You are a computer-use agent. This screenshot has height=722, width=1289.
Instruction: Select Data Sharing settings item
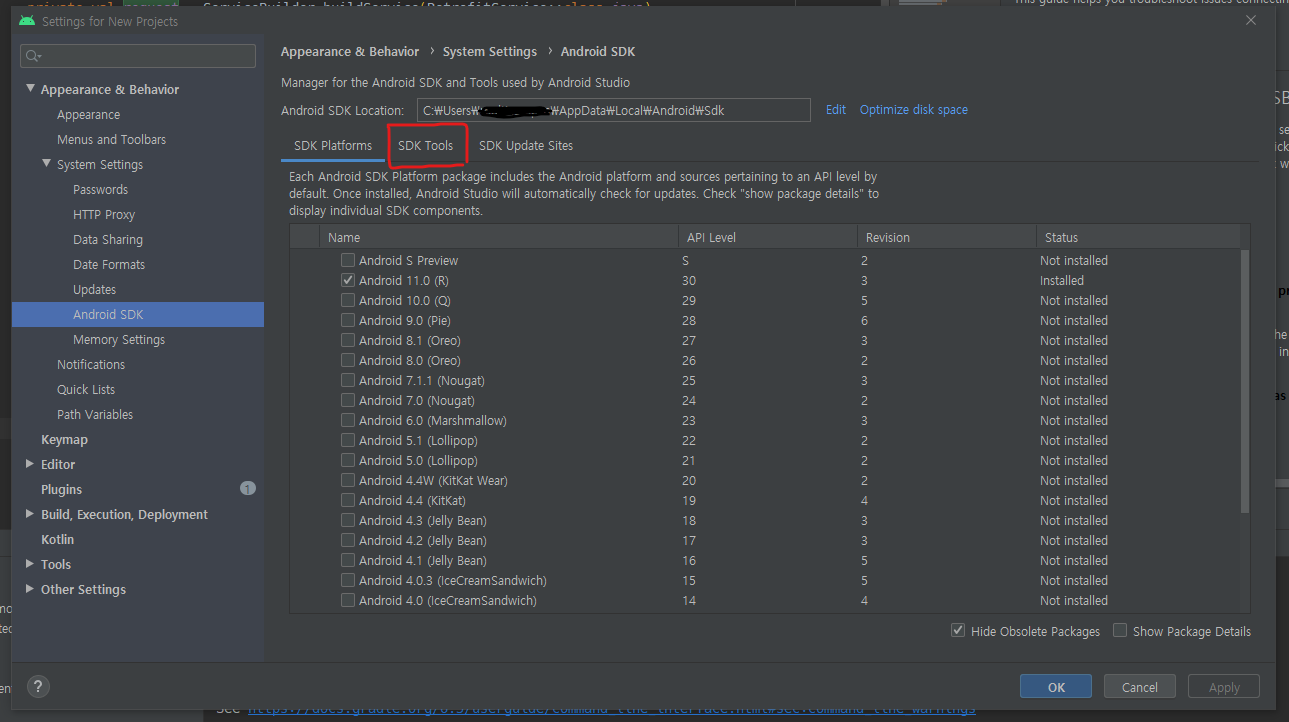click(108, 239)
